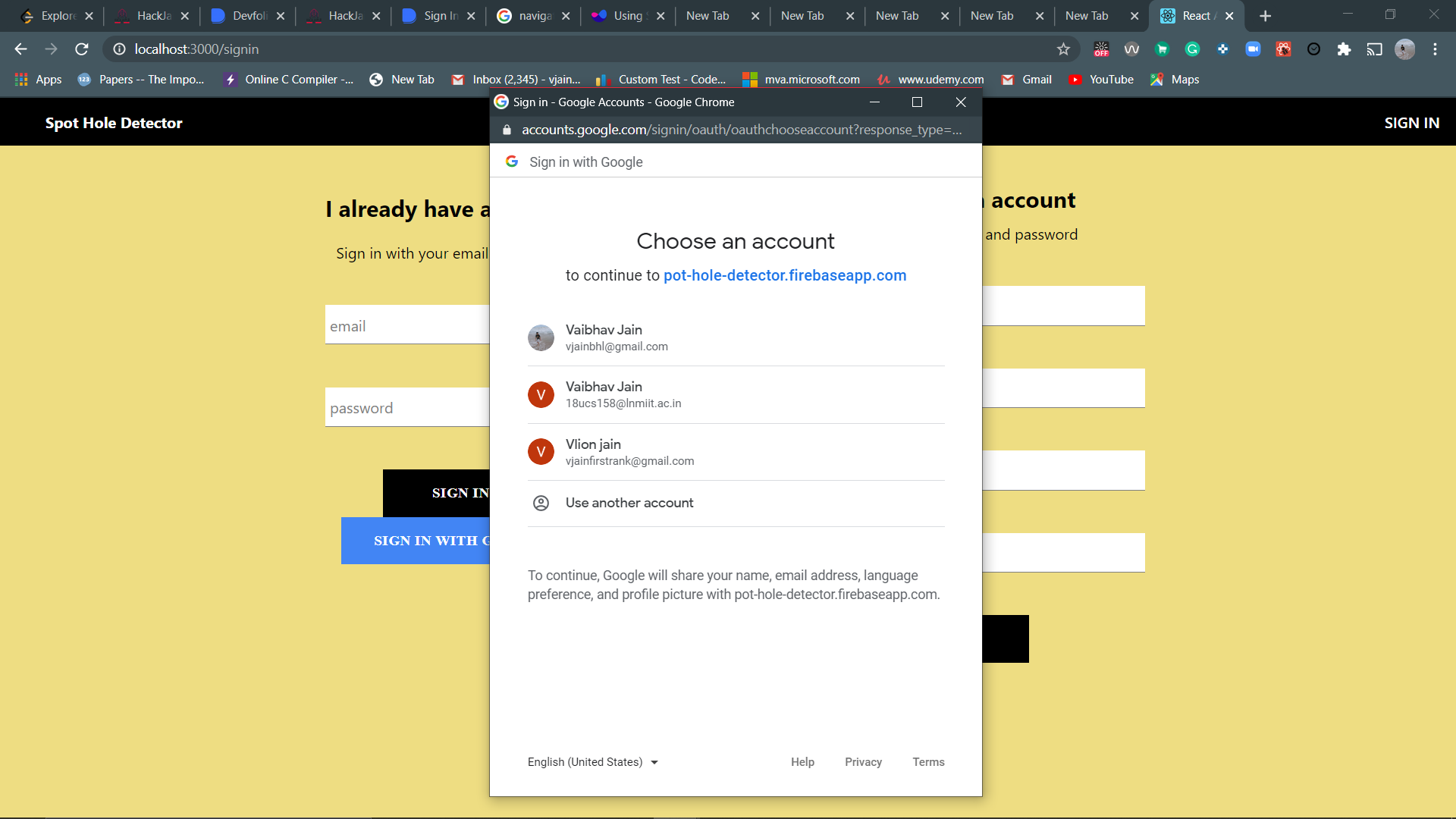Click the bookmark star icon in address bar
The height and width of the screenshot is (819, 1456).
(1063, 49)
